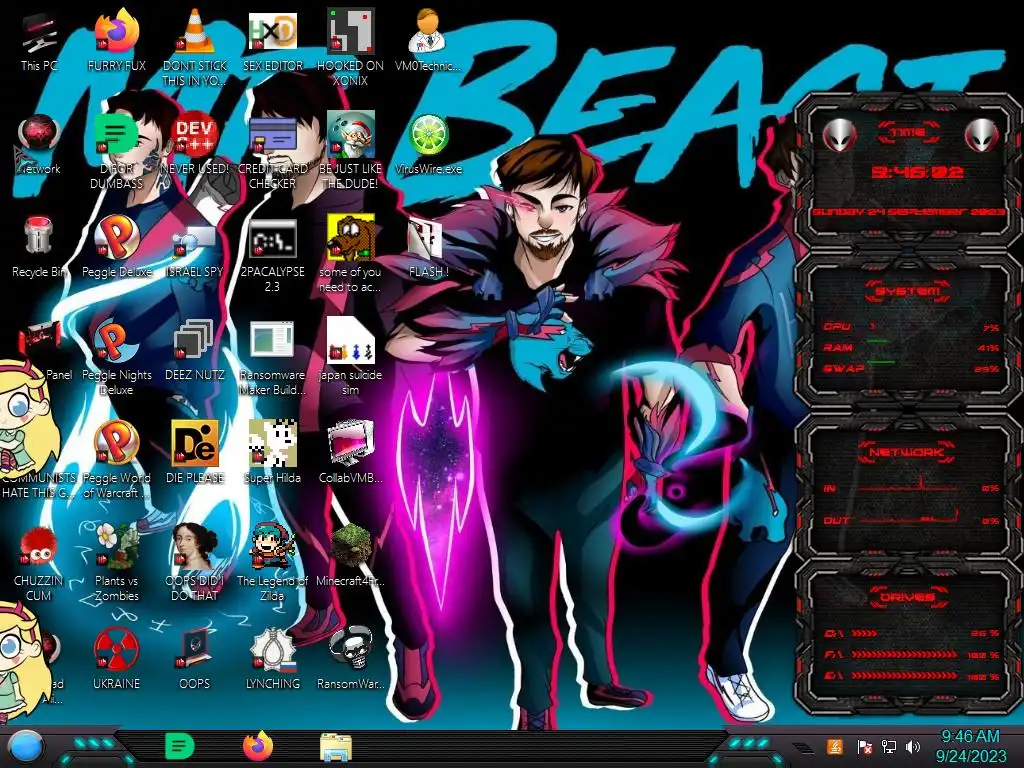Click the Start orb on the taskbar
Screen dimensions: 1024x768
tap(25, 747)
